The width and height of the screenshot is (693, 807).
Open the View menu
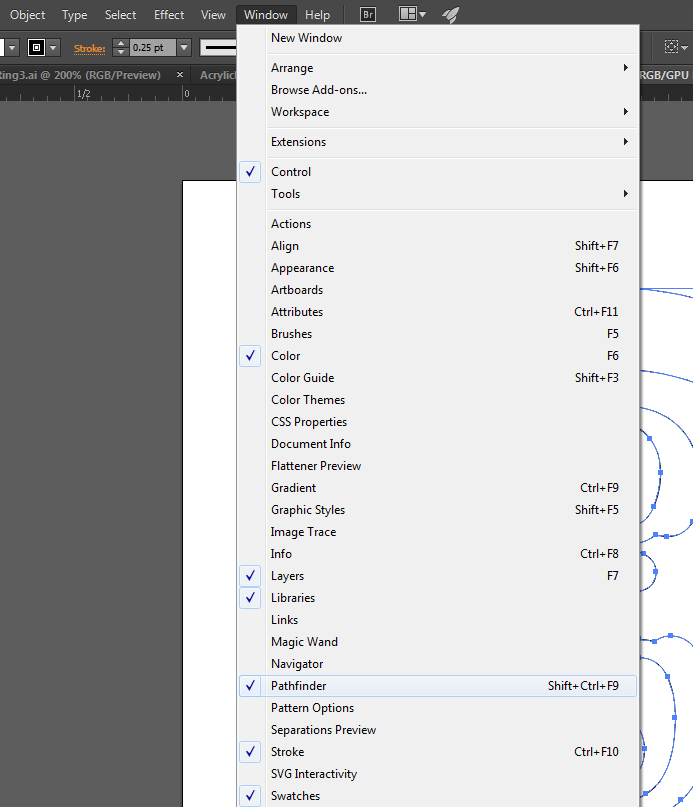(213, 15)
